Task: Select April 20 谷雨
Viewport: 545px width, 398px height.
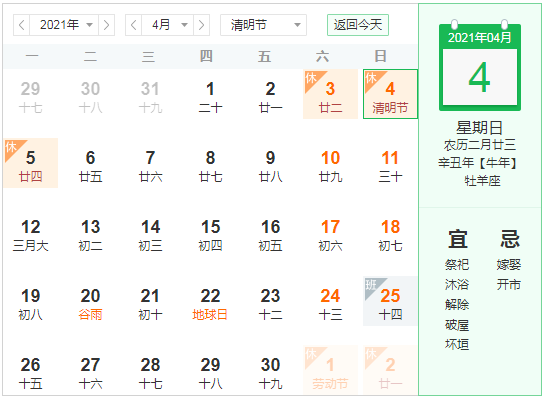Action: click(x=90, y=301)
